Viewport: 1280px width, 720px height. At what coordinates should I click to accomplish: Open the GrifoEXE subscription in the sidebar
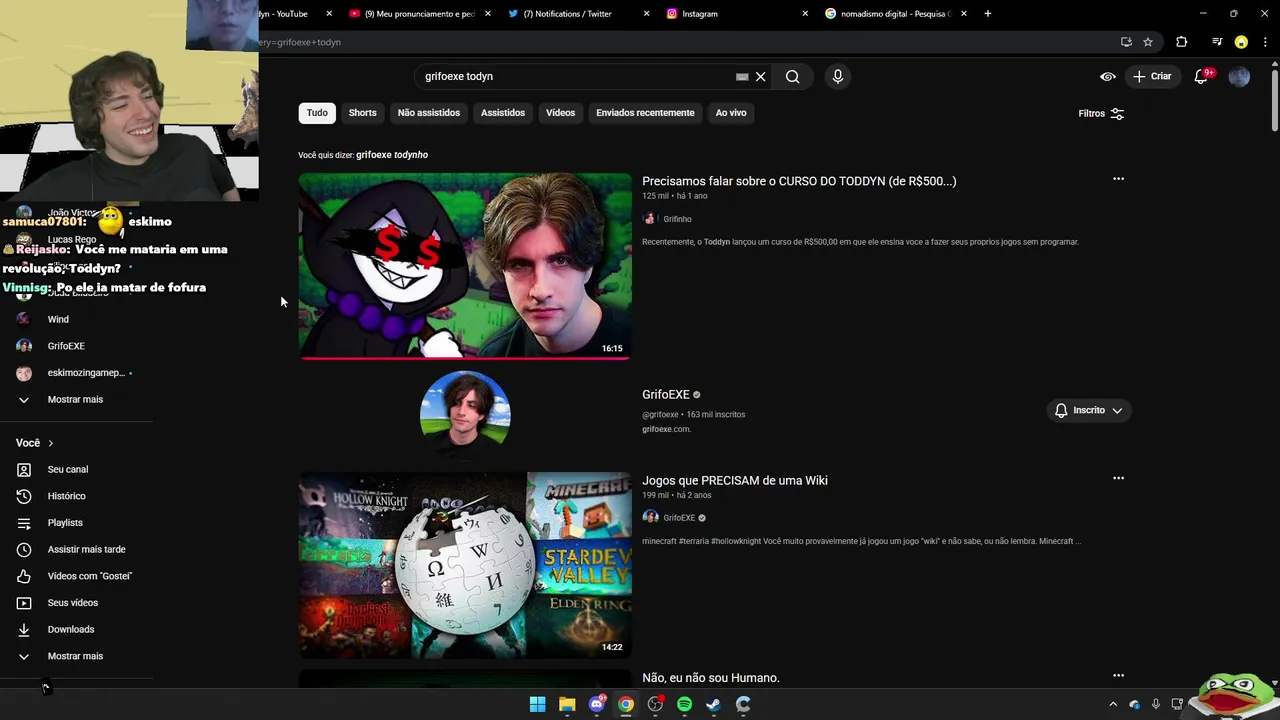(66, 346)
